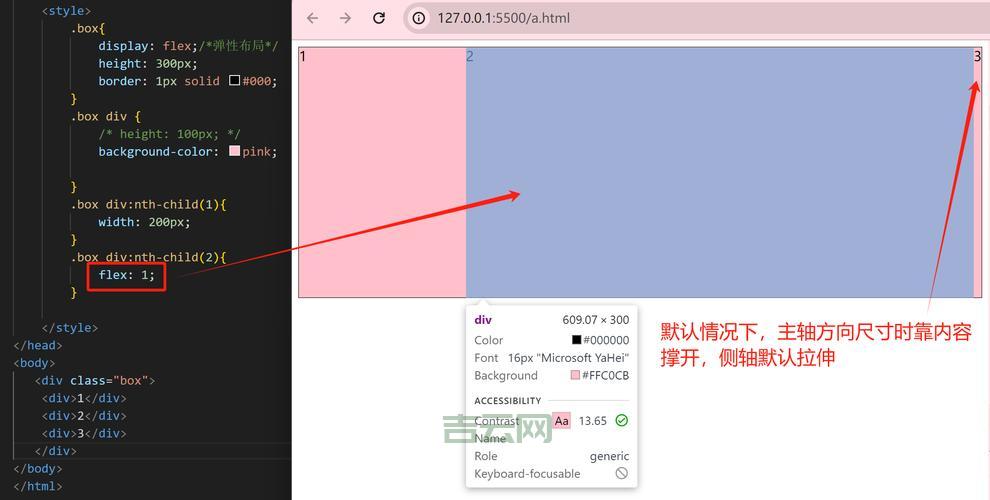Open the pink background-color swatch in code
Viewport: 990px width, 500px height.
coord(235,151)
